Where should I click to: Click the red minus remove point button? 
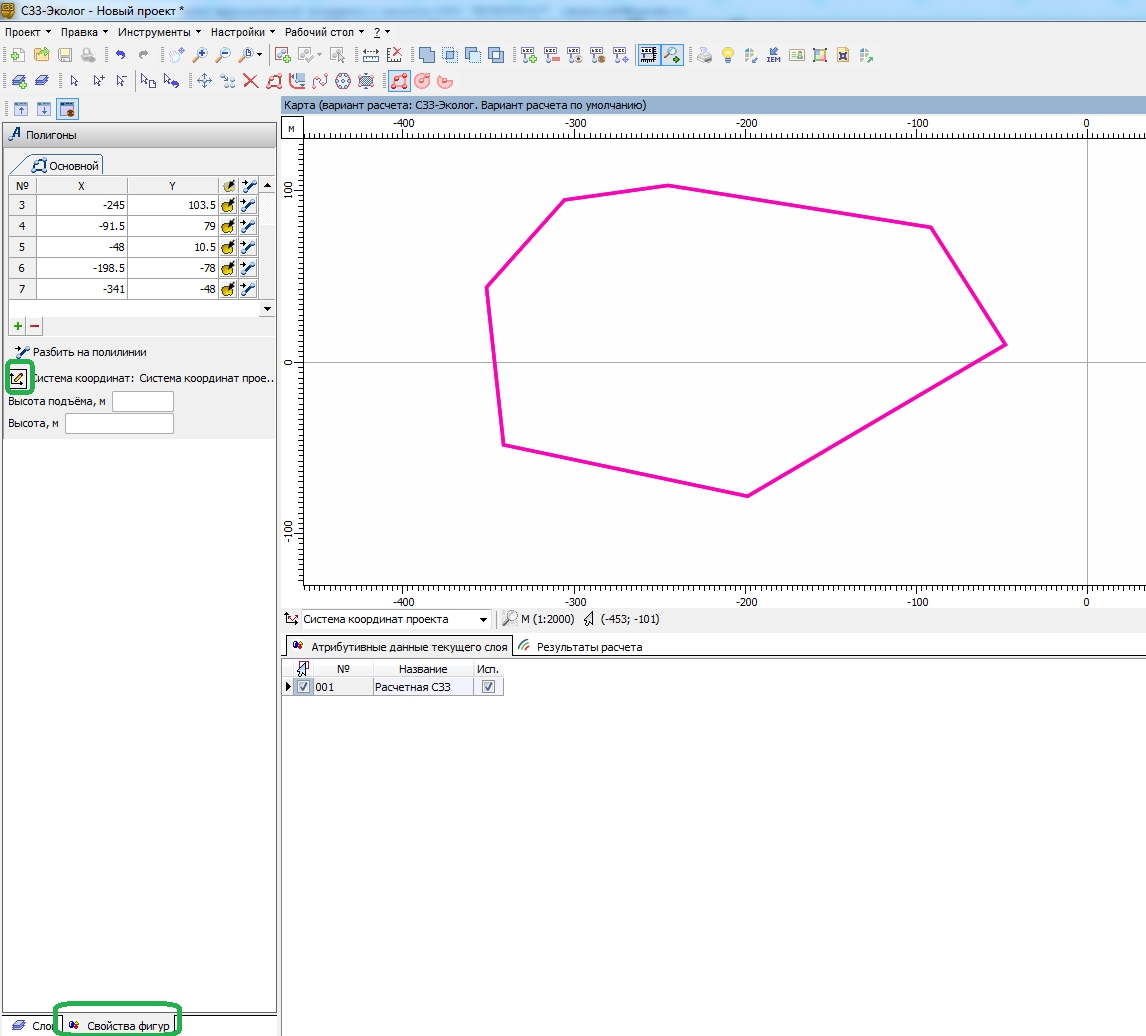tap(35, 326)
